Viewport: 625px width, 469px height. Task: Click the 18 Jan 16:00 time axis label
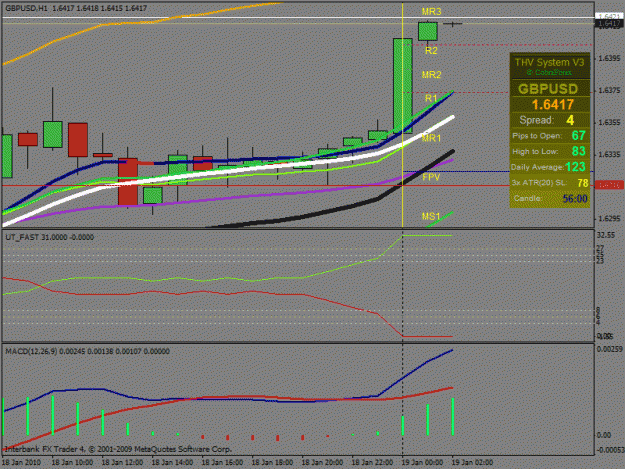coord(222,463)
